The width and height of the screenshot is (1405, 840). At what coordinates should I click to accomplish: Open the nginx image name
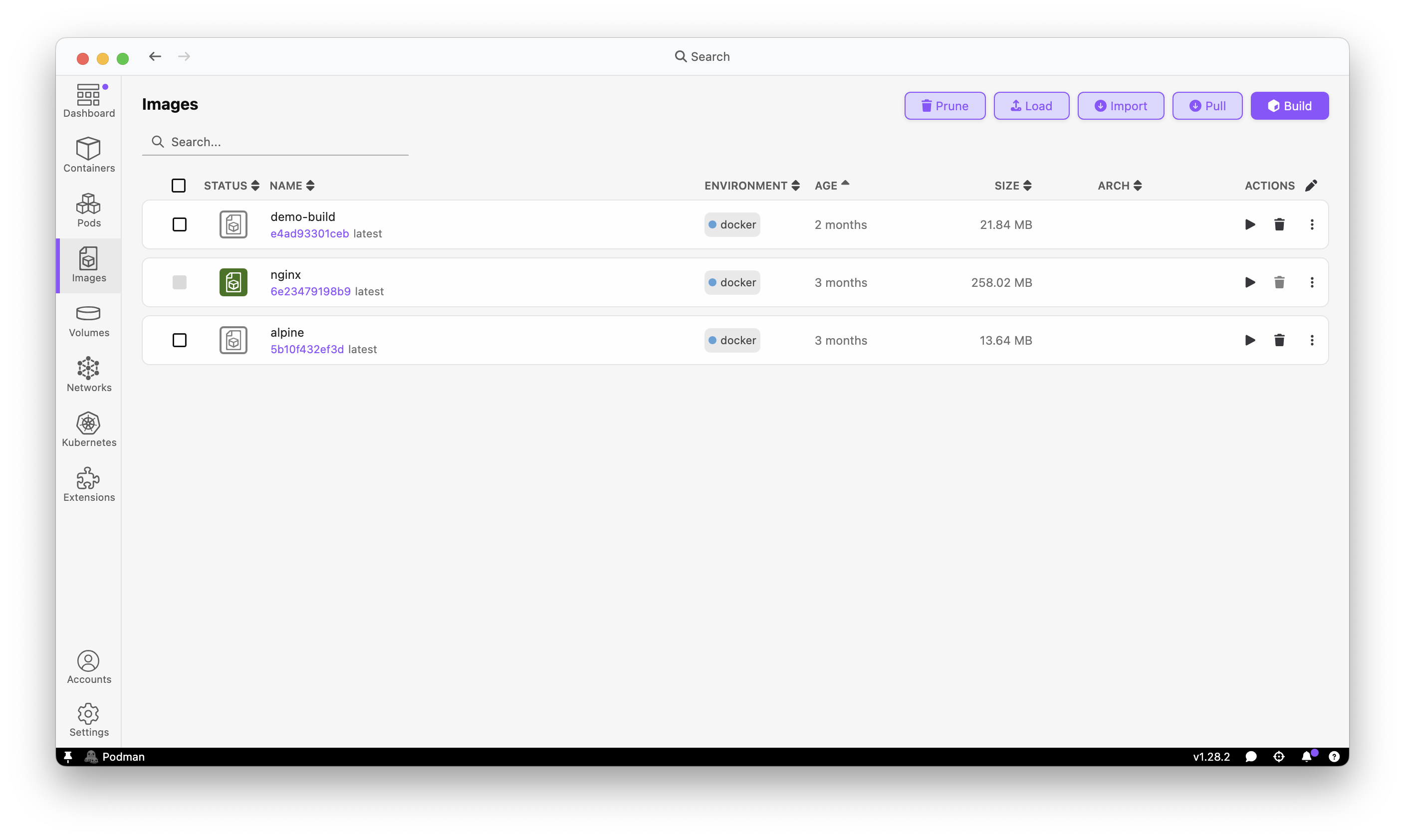tap(286, 274)
